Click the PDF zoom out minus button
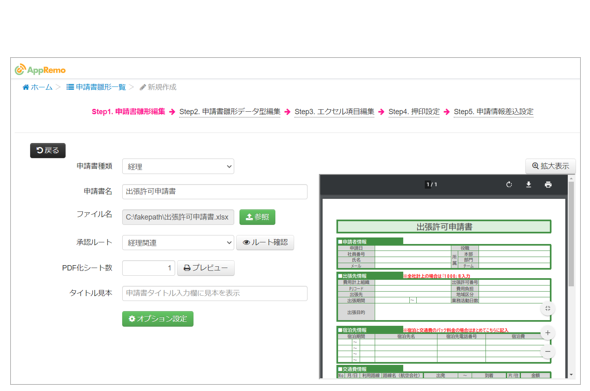This screenshot has height=391, width=590. click(547, 351)
